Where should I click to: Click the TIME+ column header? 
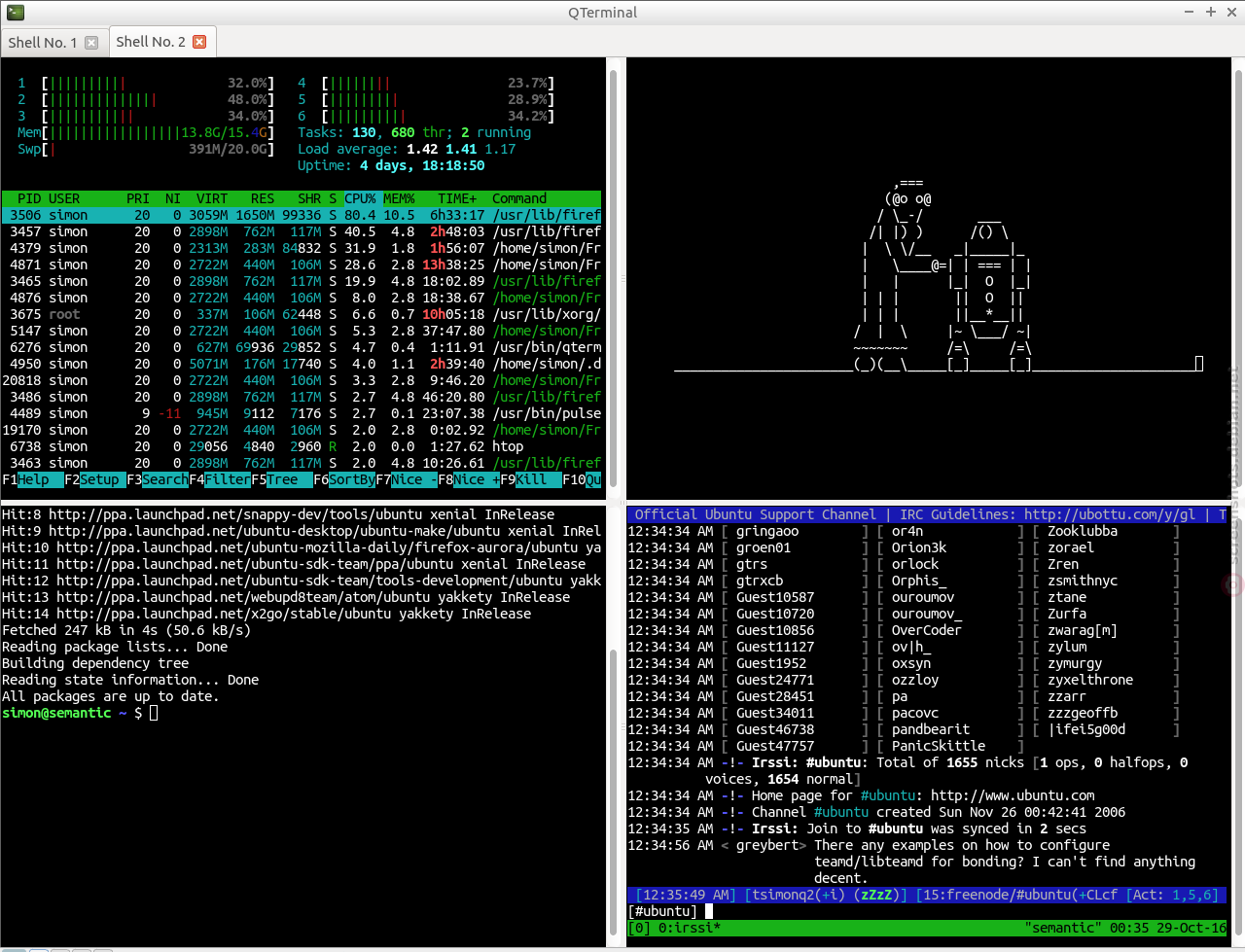pyautogui.click(x=457, y=198)
